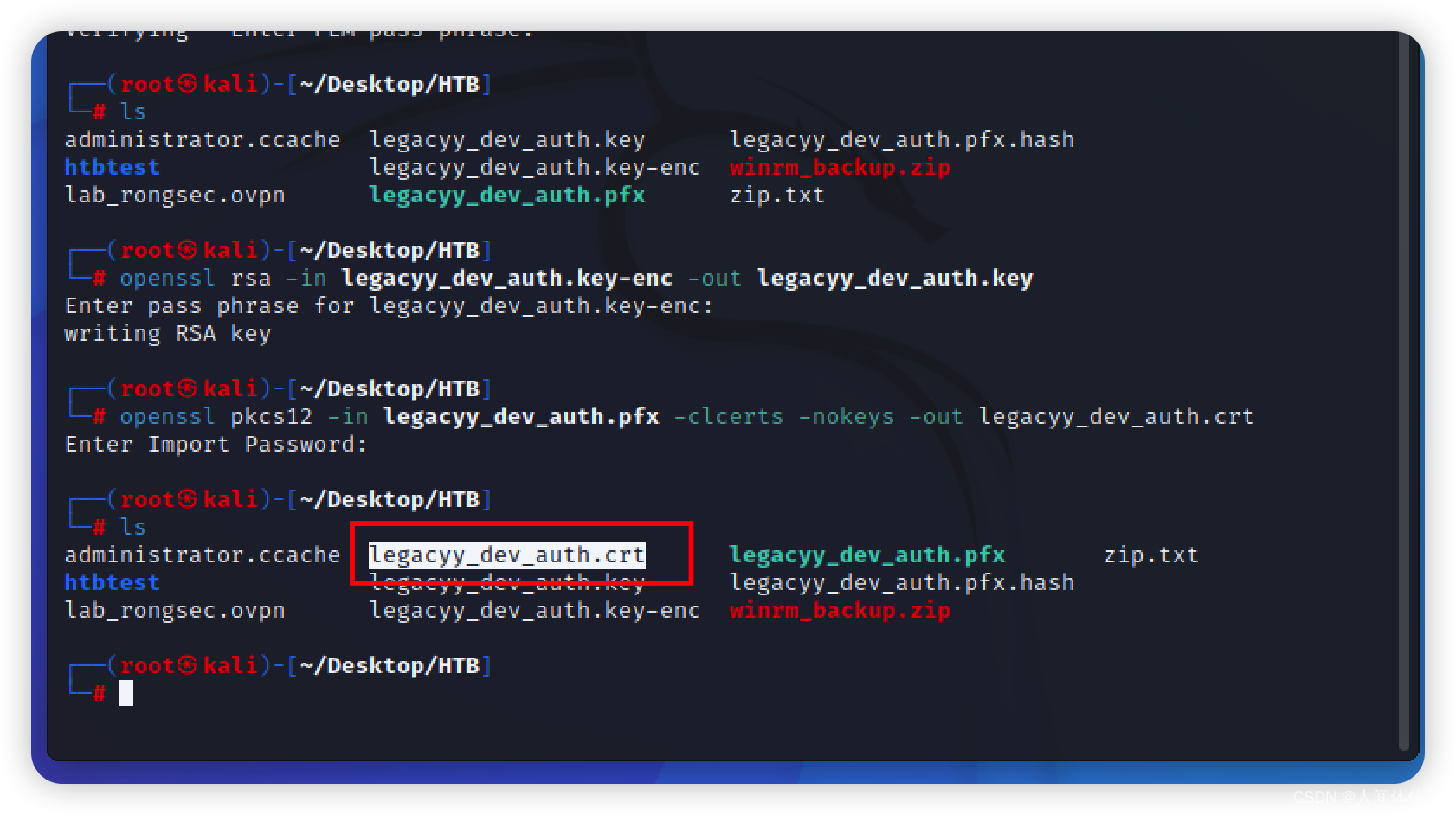Select zip.txt in the second ls output
This screenshot has height=815, width=1456.
[x=1151, y=555]
